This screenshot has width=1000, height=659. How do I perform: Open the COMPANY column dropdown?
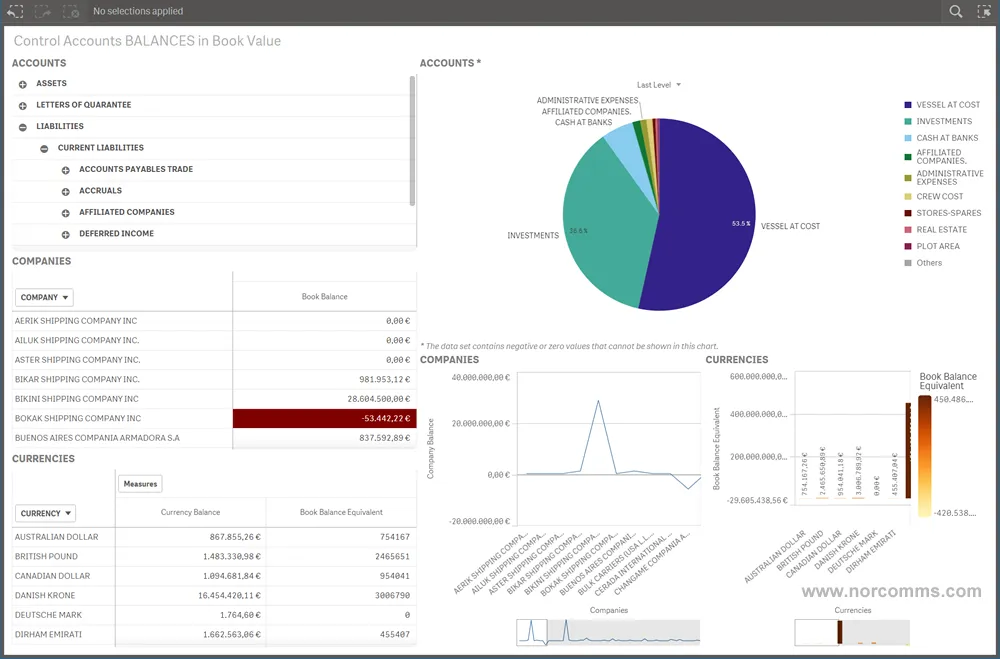(x=44, y=297)
